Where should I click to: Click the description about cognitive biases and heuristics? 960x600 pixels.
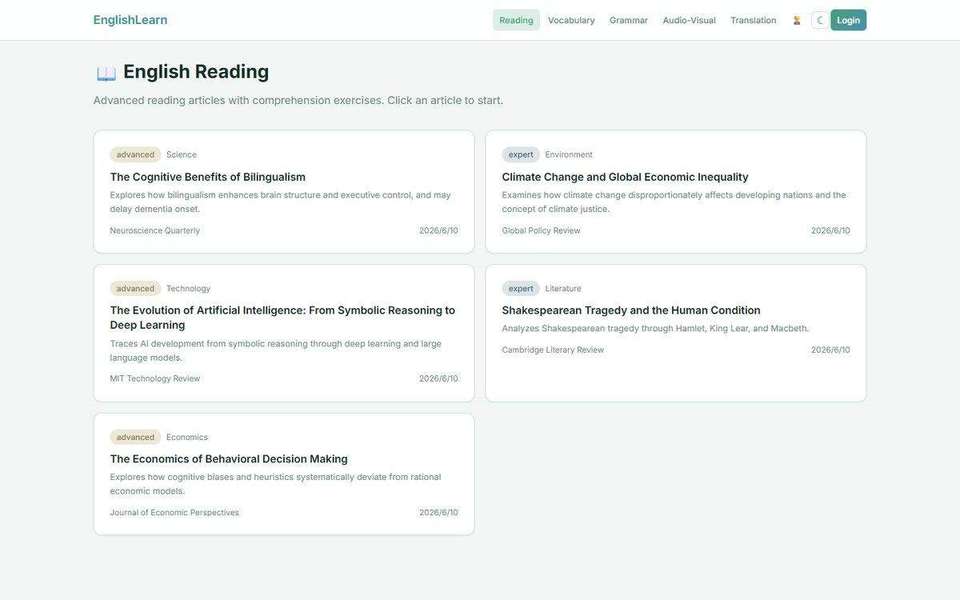276,484
